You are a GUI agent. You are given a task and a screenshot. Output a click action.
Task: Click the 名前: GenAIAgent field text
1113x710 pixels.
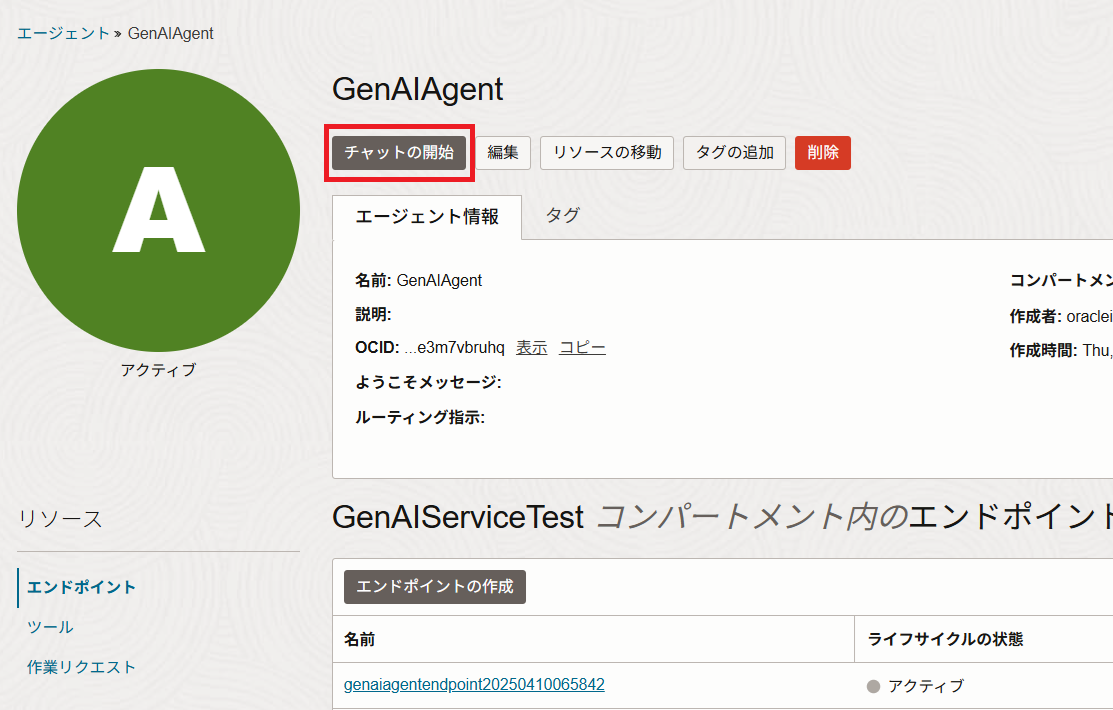coord(418,280)
